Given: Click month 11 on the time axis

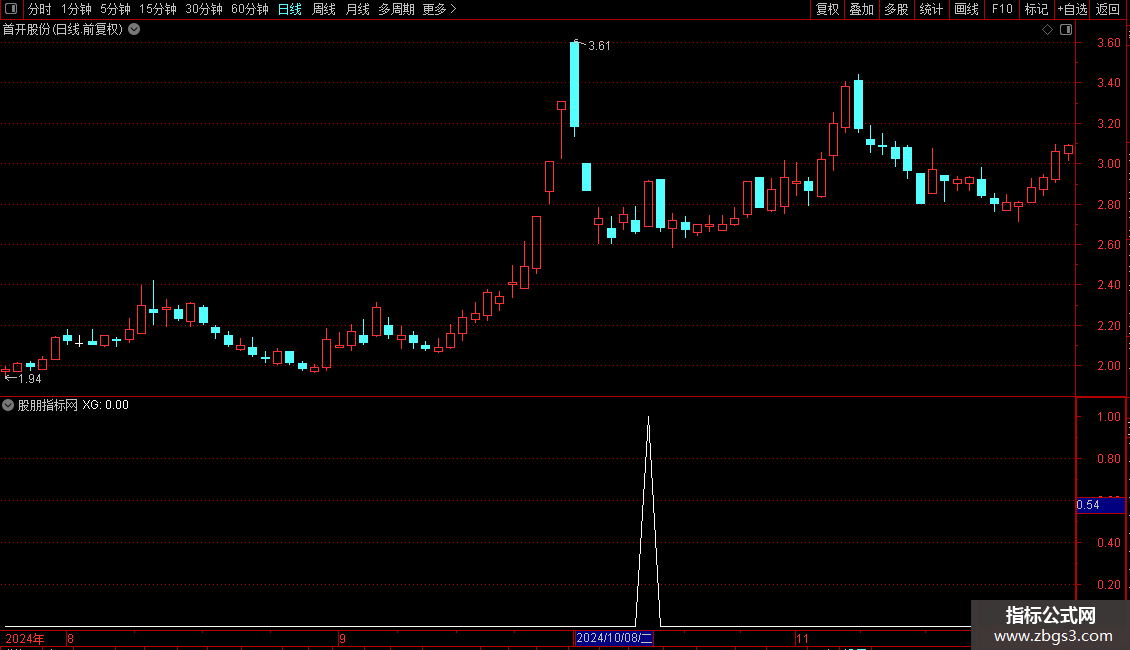Looking at the screenshot, I should [x=802, y=638].
